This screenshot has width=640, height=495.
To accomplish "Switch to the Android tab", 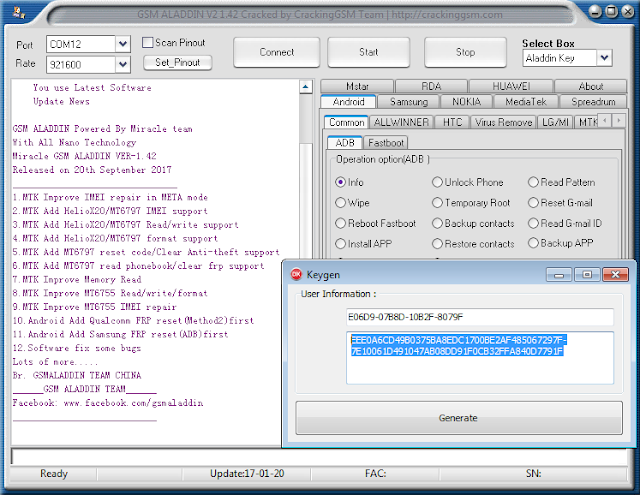I will (x=348, y=102).
